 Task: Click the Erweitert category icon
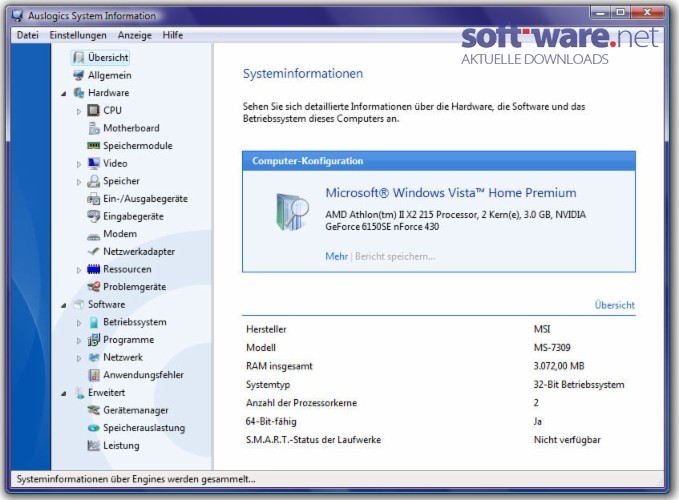(x=79, y=393)
